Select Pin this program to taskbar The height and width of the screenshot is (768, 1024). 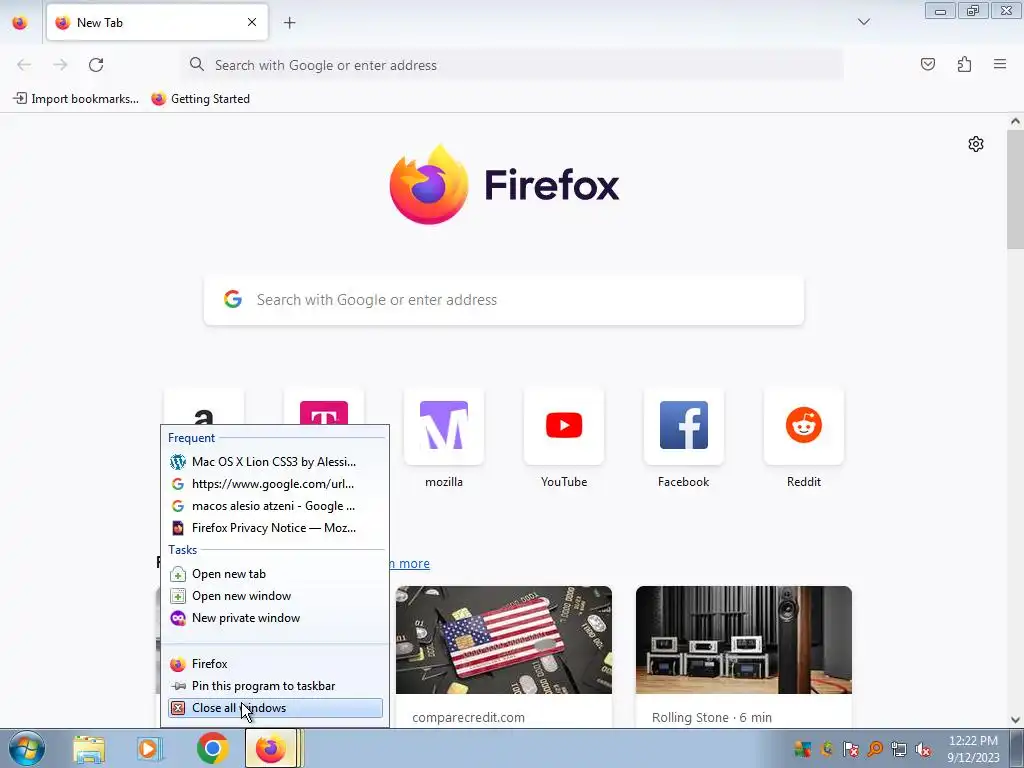tap(275, 686)
